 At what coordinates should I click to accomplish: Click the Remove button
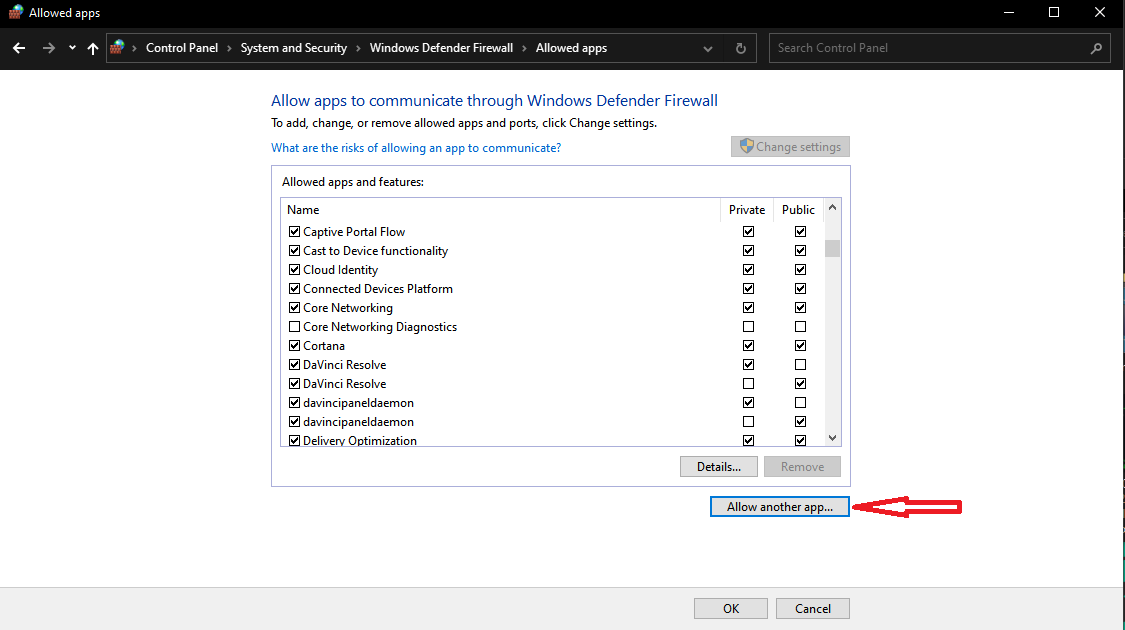(x=802, y=466)
